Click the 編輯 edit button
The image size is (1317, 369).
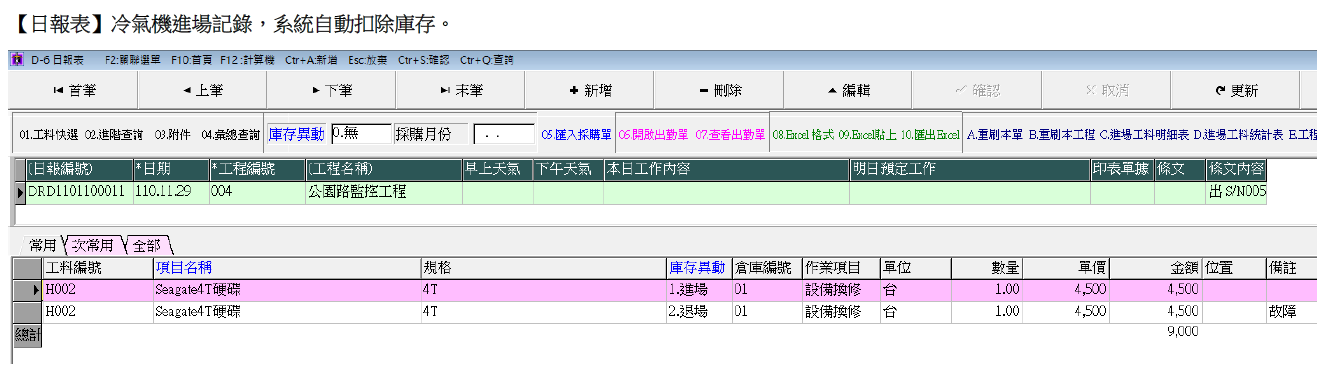[x=847, y=90]
